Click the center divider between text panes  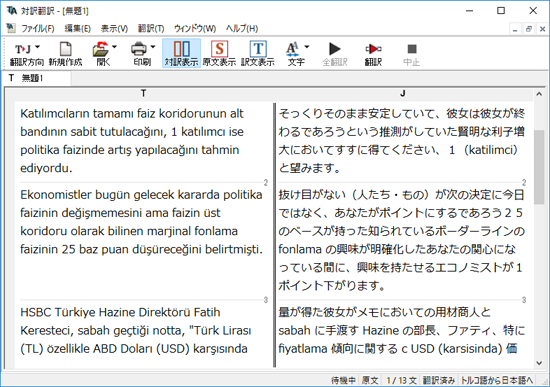pyautogui.click(x=275, y=235)
